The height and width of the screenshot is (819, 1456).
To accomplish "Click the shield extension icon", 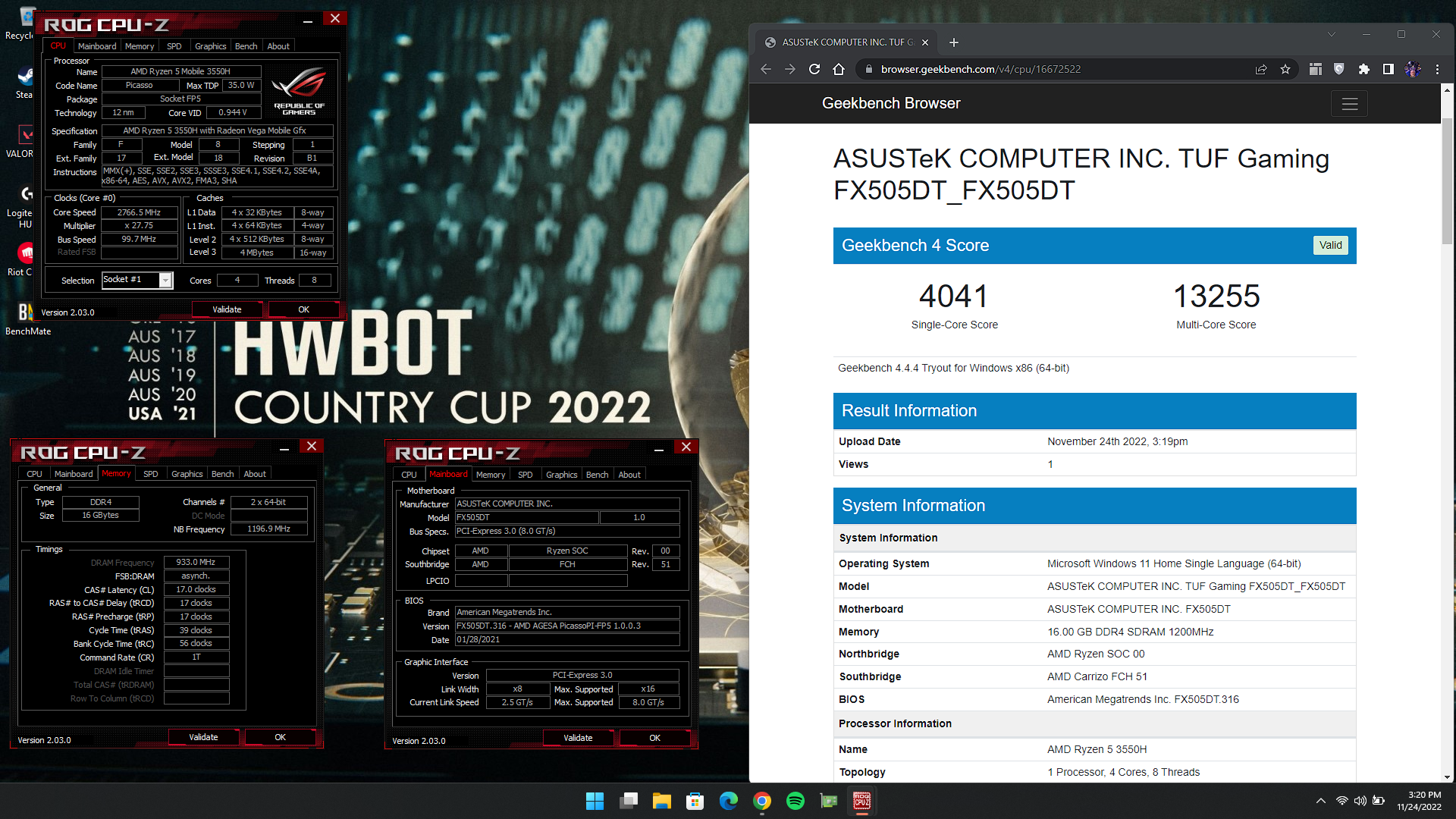I will [x=1339, y=69].
